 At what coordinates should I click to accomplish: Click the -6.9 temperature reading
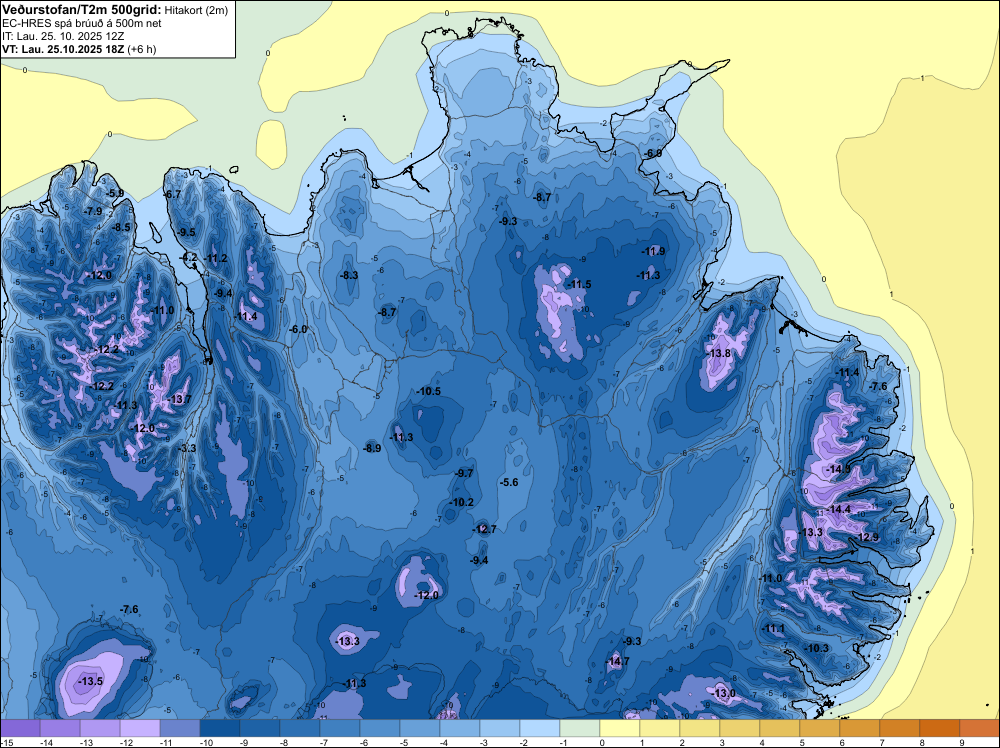click(652, 153)
